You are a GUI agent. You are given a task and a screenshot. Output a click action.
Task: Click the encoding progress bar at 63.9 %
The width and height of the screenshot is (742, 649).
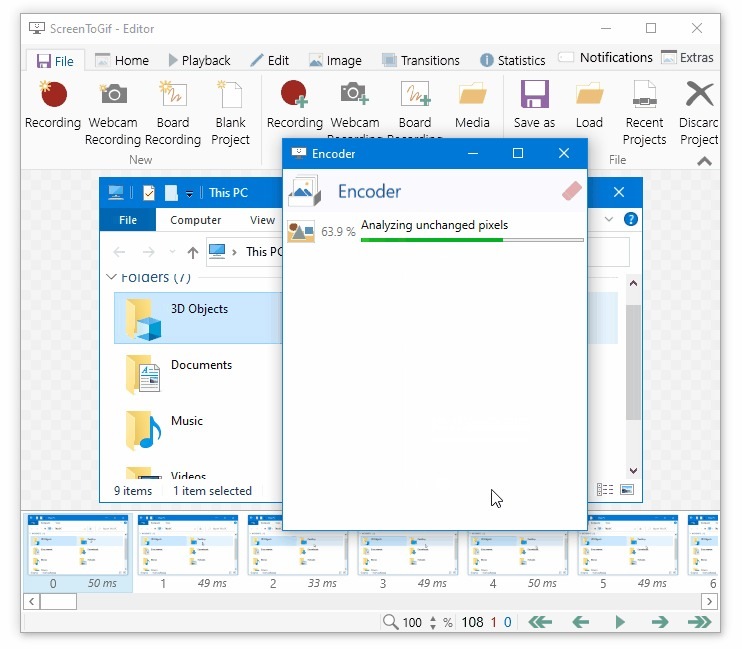[472, 240]
